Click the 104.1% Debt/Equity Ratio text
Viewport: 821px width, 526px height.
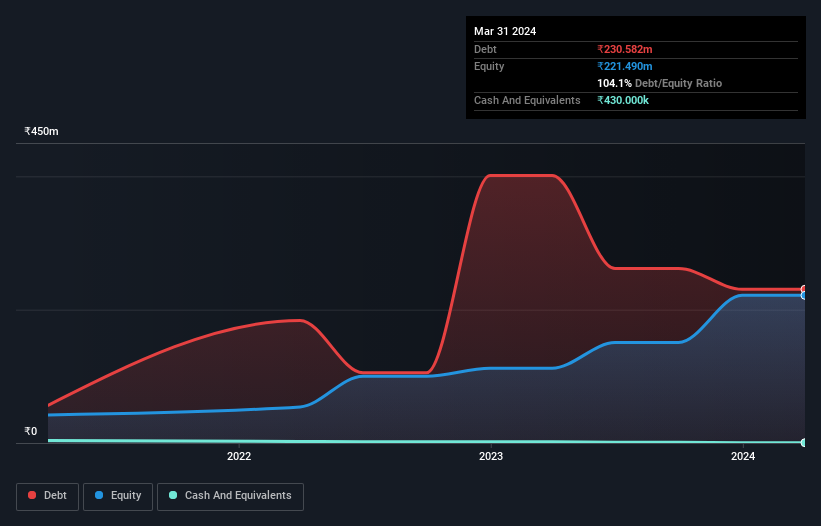(x=659, y=83)
